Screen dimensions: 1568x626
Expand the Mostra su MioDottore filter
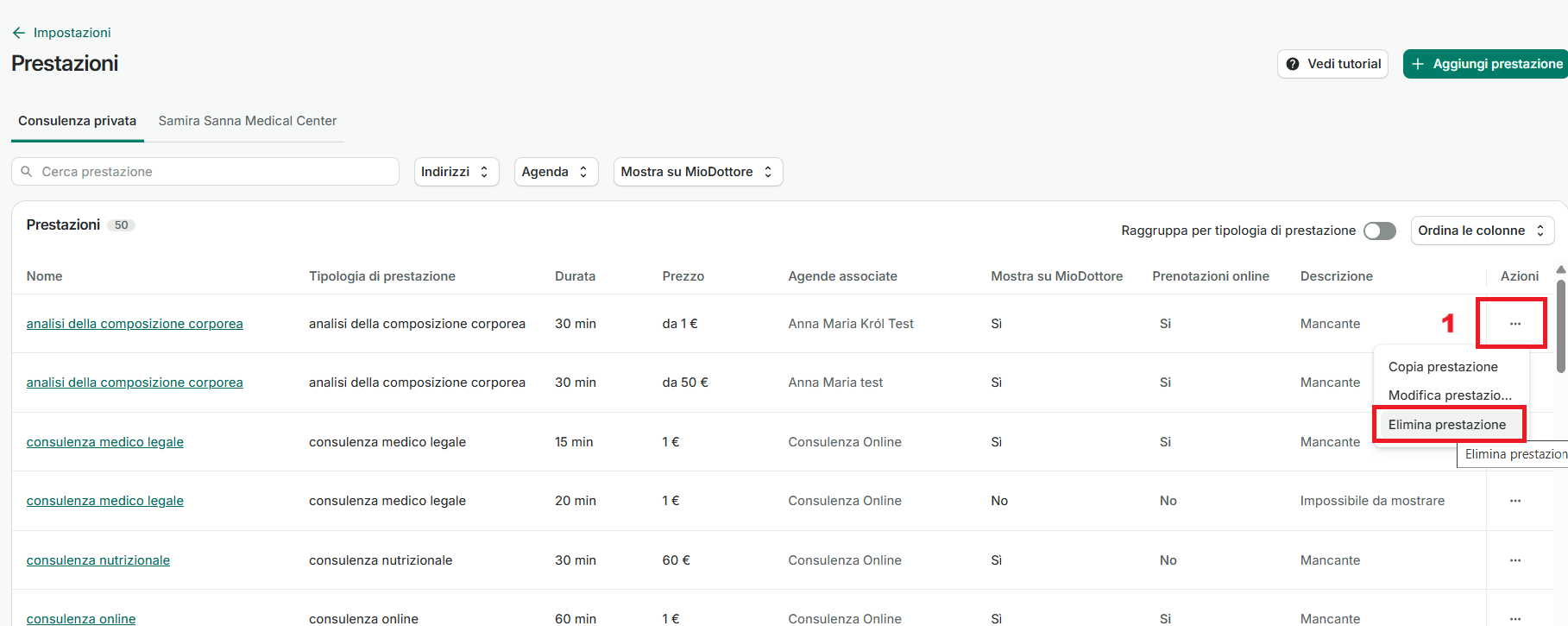tap(698, 172)
